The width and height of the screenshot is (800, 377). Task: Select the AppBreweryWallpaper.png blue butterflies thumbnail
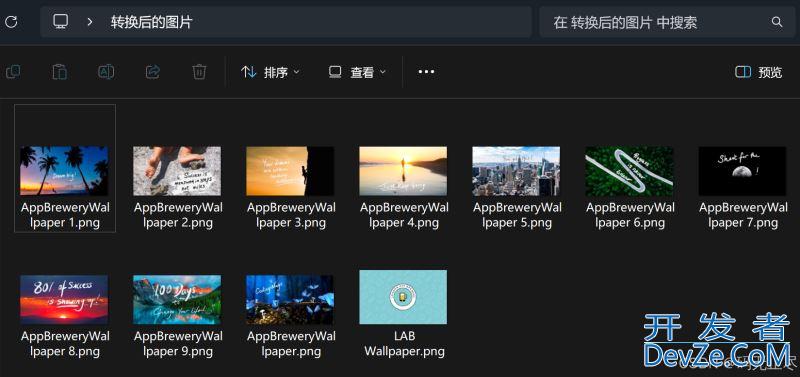[290, 299]
